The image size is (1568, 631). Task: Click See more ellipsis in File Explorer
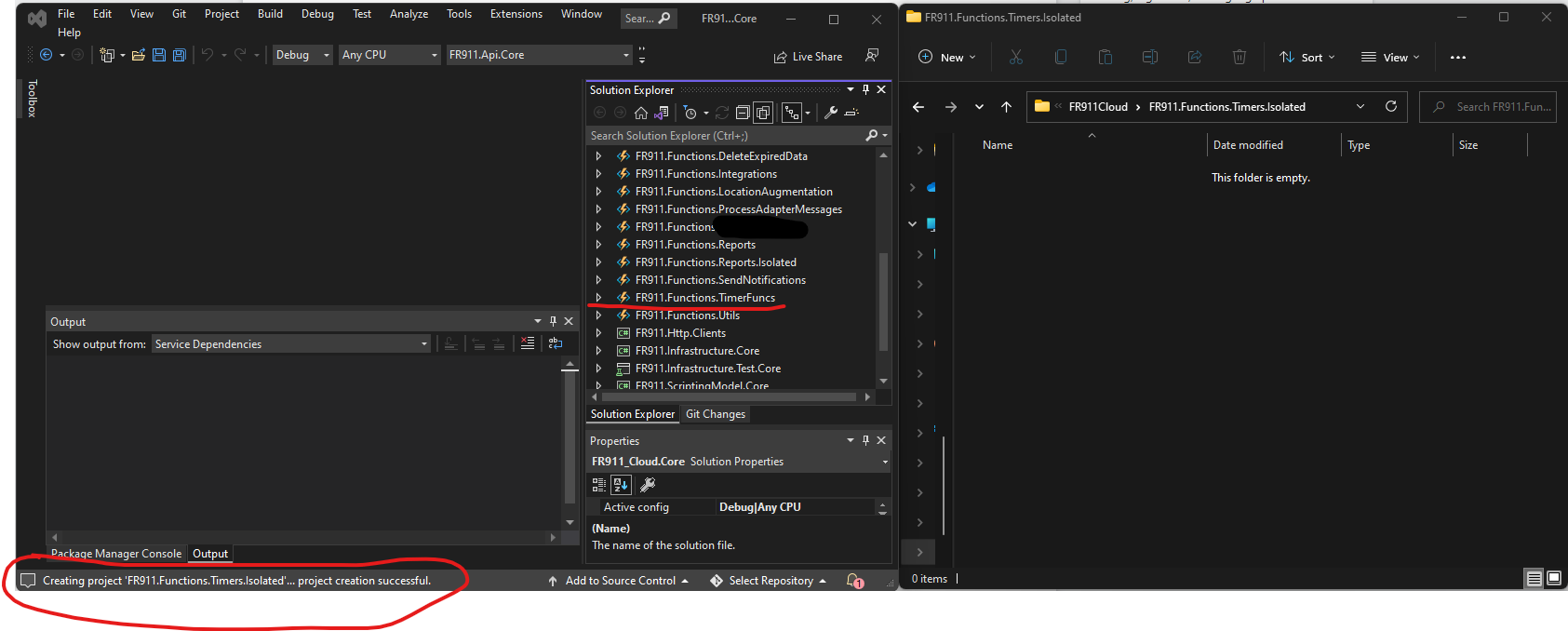tap(1458, 57)
